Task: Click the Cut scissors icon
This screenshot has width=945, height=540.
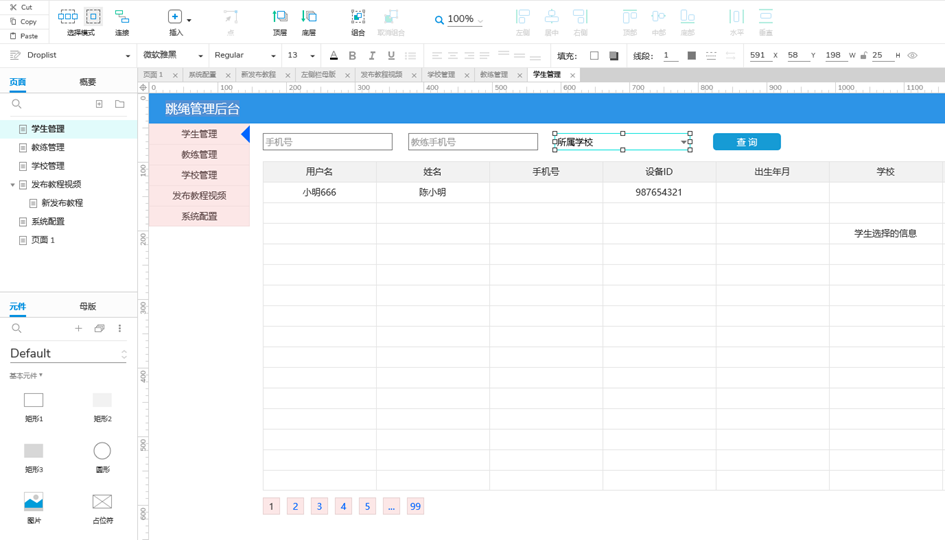Action: pyautogui.click(x=13, y=7)
